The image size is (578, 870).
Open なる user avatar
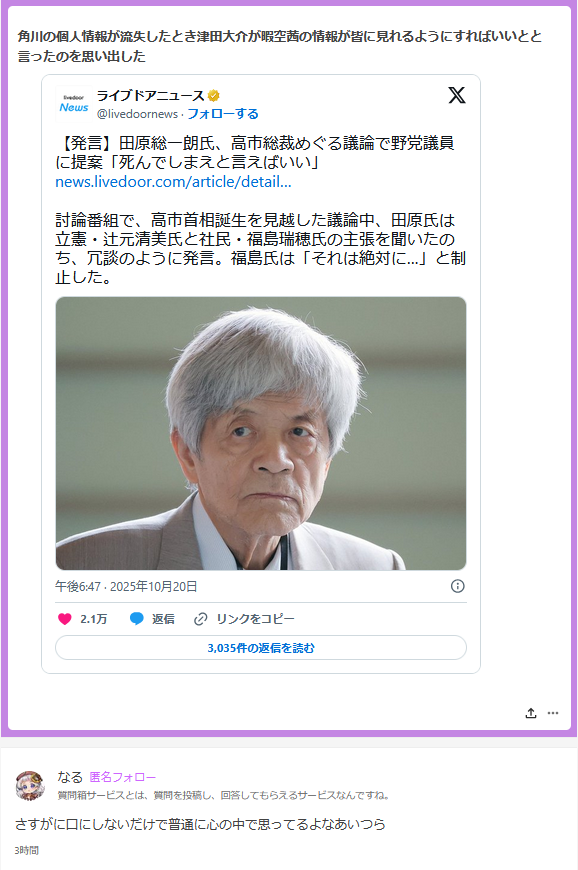point(30,785)
